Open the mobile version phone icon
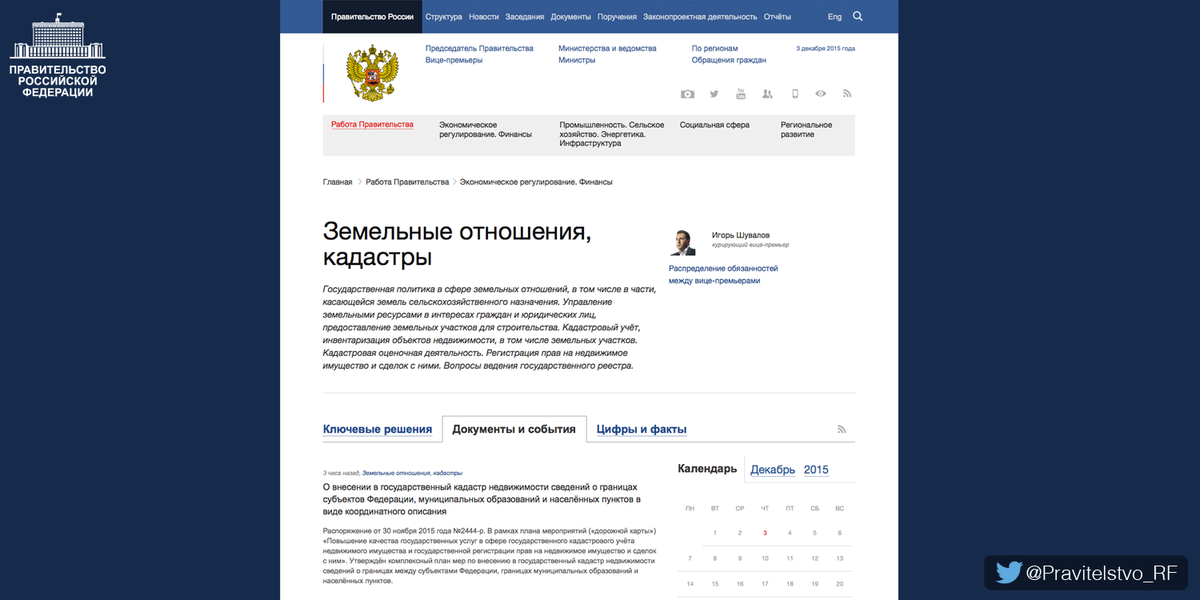The height and width of the screenshot is (600, 1200). (795, 94)
